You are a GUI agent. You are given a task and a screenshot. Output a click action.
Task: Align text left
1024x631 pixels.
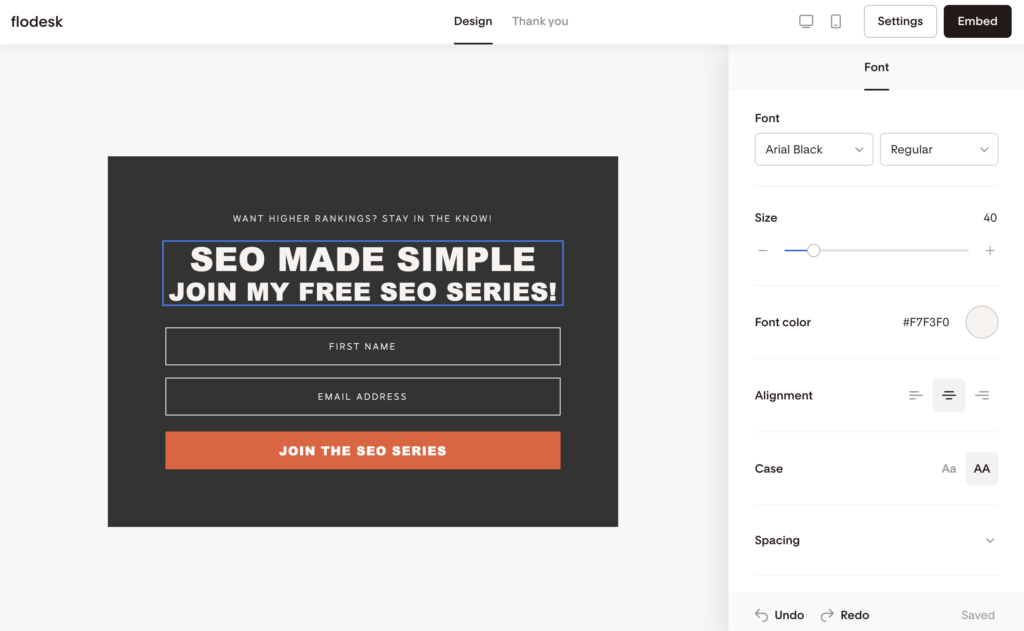916,395
